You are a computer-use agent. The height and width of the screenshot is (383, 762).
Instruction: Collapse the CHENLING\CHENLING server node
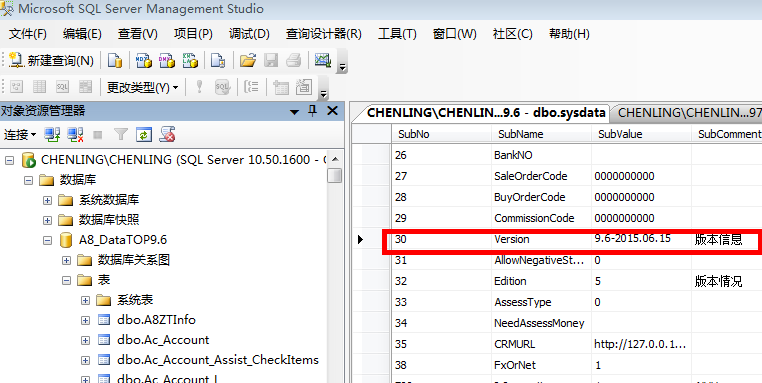pos(9,160)
